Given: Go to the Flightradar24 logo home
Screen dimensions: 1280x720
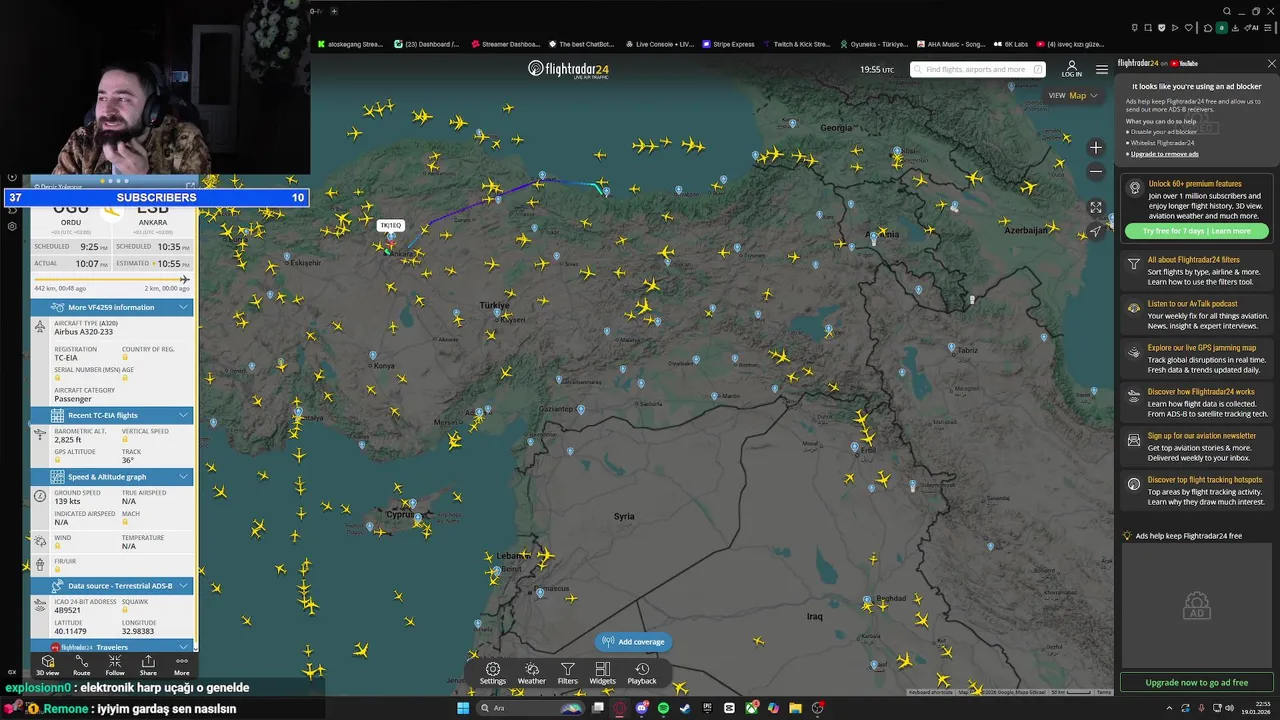Looking at the screenshot, I should (568, 69).
